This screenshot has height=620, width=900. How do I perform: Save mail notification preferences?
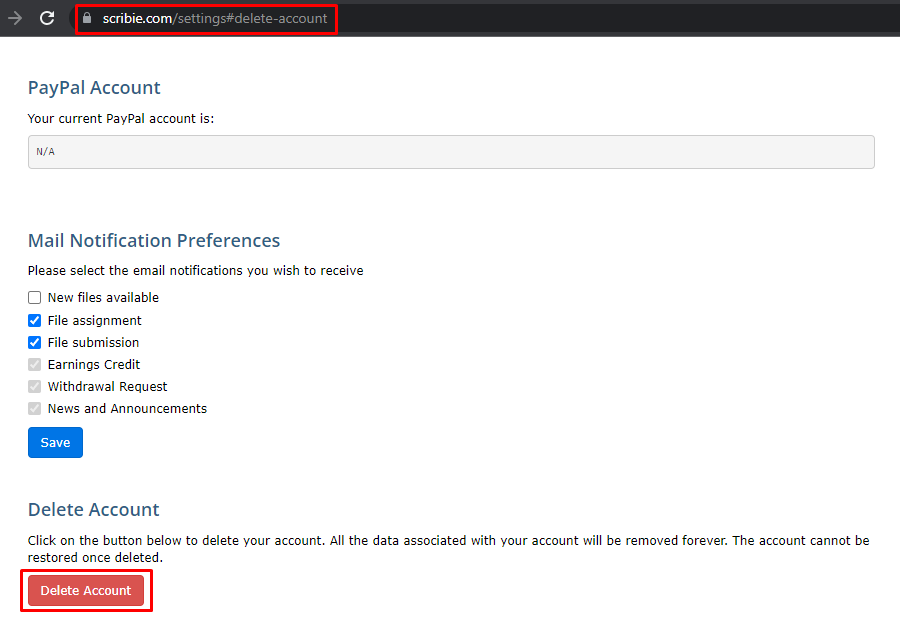coord(55,443)
